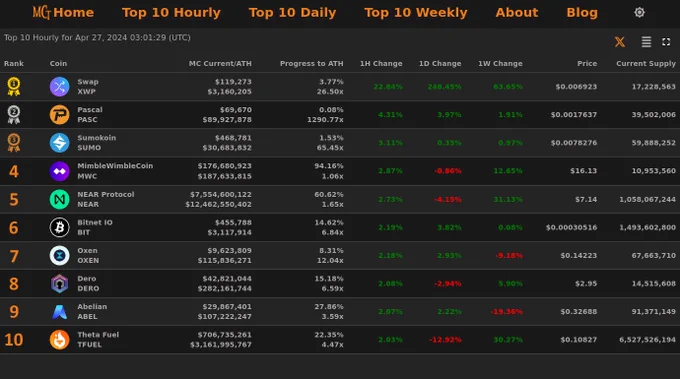Image resolution: width=680 pixels, height=379 pixels.
Task: Sort by 1H Change column
Action: (x=381, y=63)
